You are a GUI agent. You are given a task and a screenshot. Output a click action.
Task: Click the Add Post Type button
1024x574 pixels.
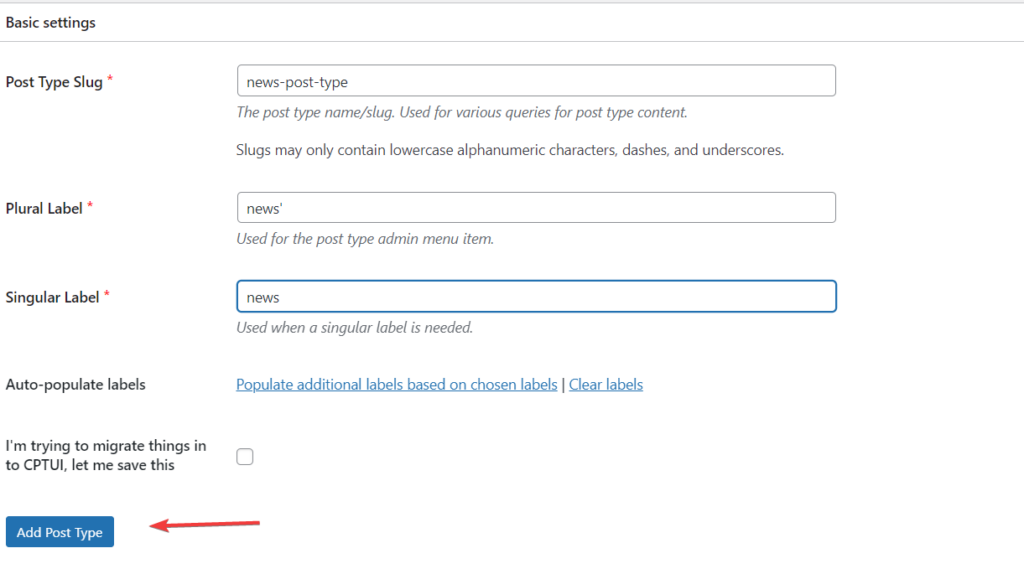tap(60, 532)
